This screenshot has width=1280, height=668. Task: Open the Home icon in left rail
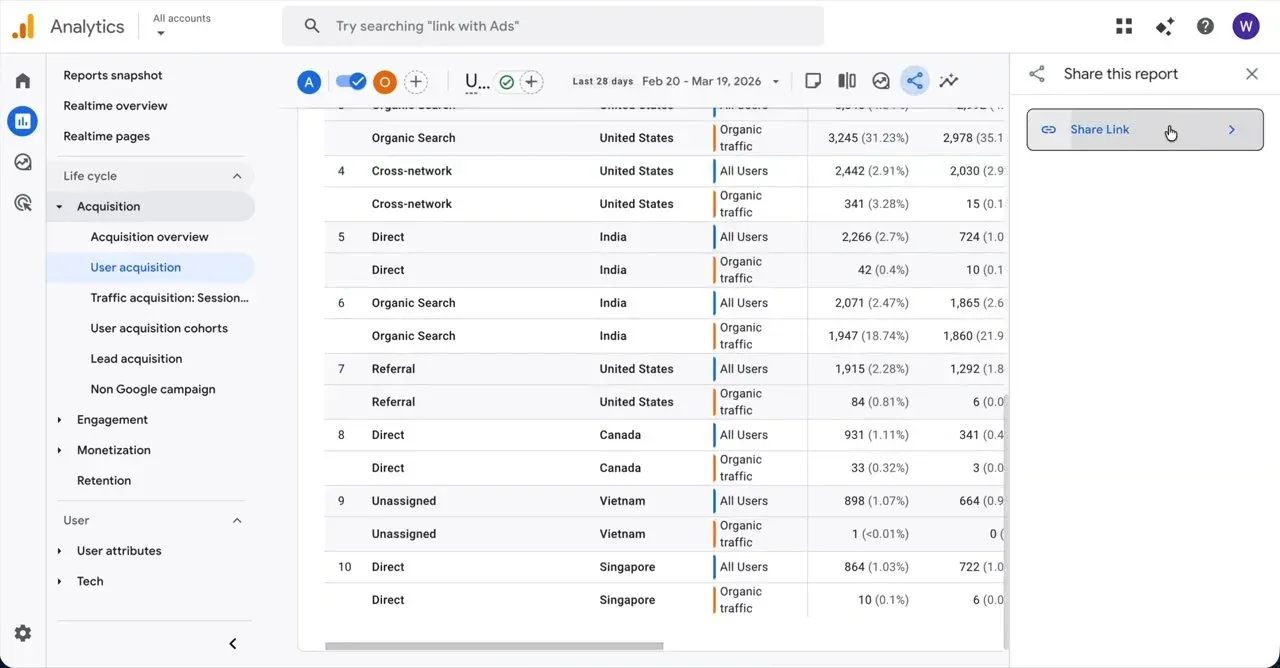coord(22,81)
